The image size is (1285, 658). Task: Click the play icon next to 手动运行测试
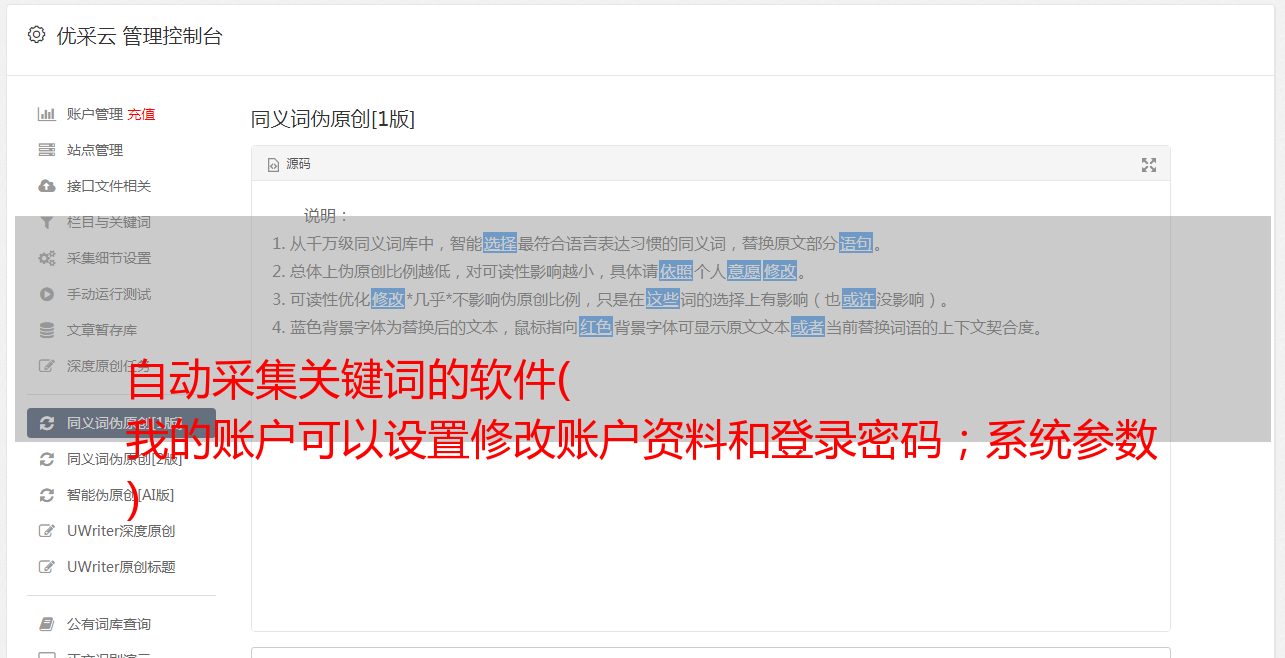[x=46, y=294]
